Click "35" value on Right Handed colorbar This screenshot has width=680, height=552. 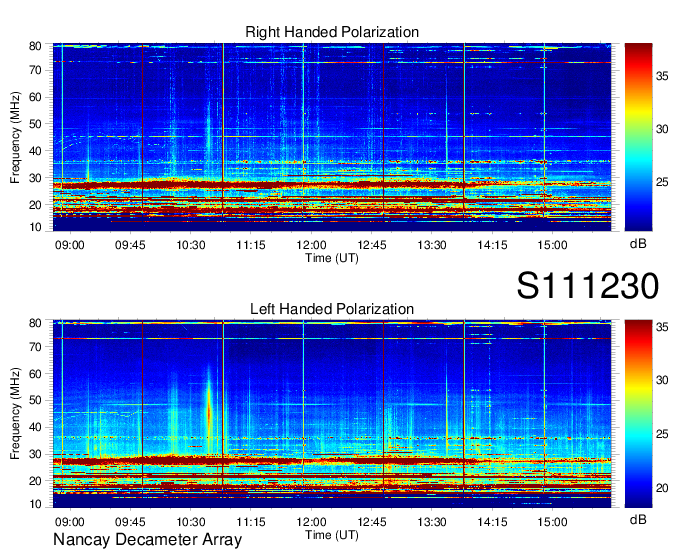[662, 76]
